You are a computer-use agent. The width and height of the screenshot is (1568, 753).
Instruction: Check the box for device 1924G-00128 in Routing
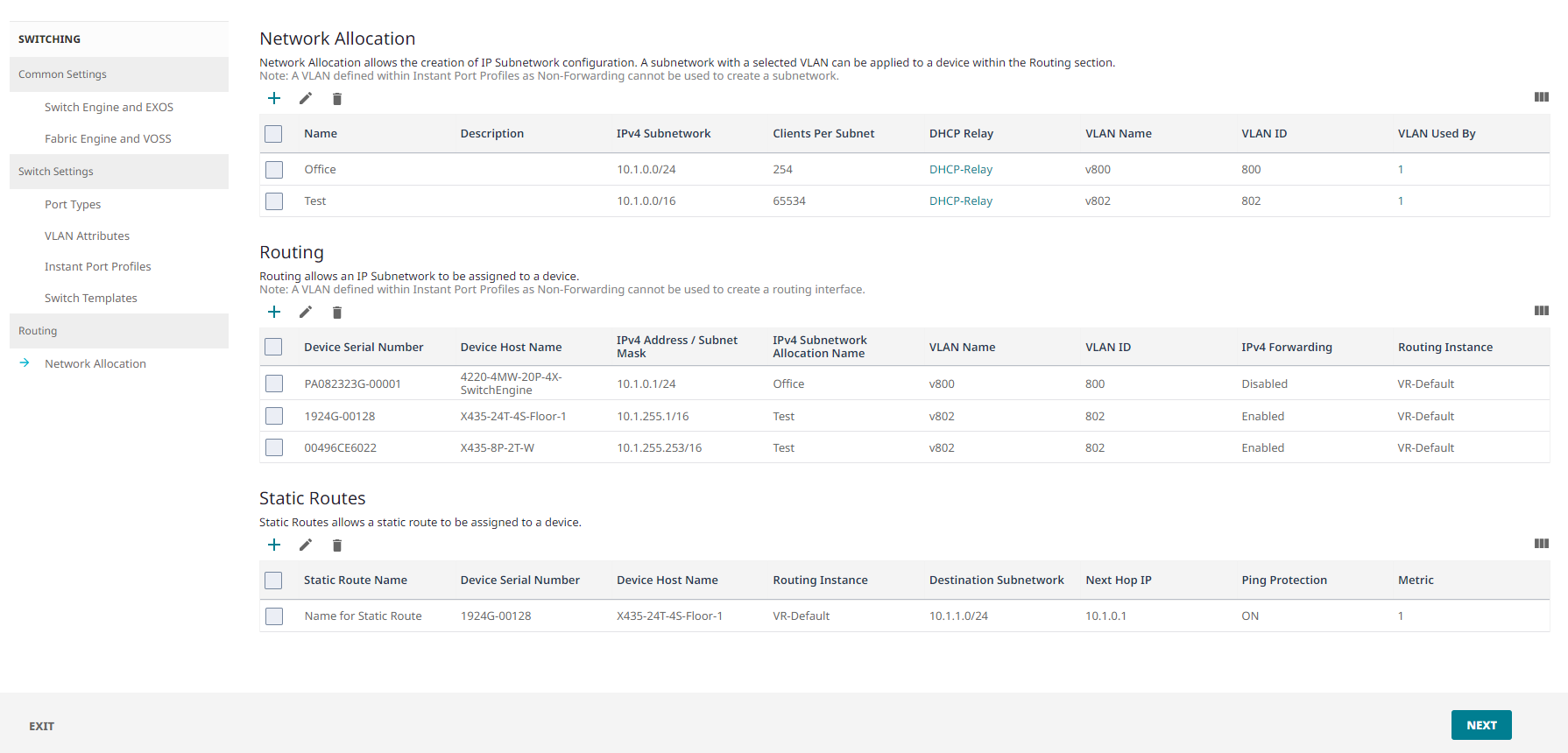pyautogui.click(x=274, y=416)
